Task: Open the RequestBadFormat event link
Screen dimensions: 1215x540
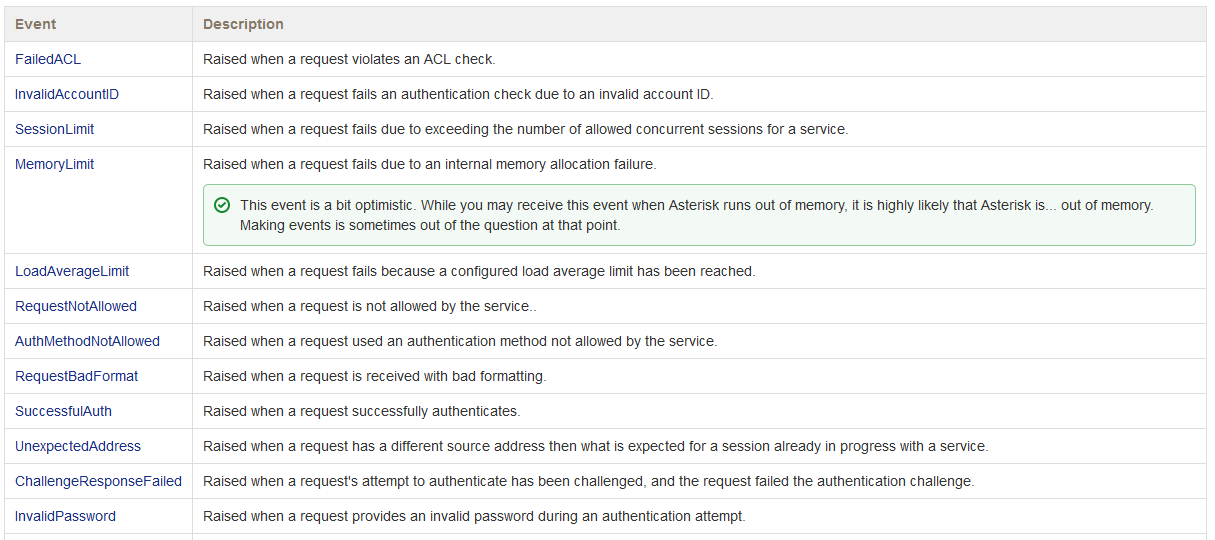Action: 77,376
